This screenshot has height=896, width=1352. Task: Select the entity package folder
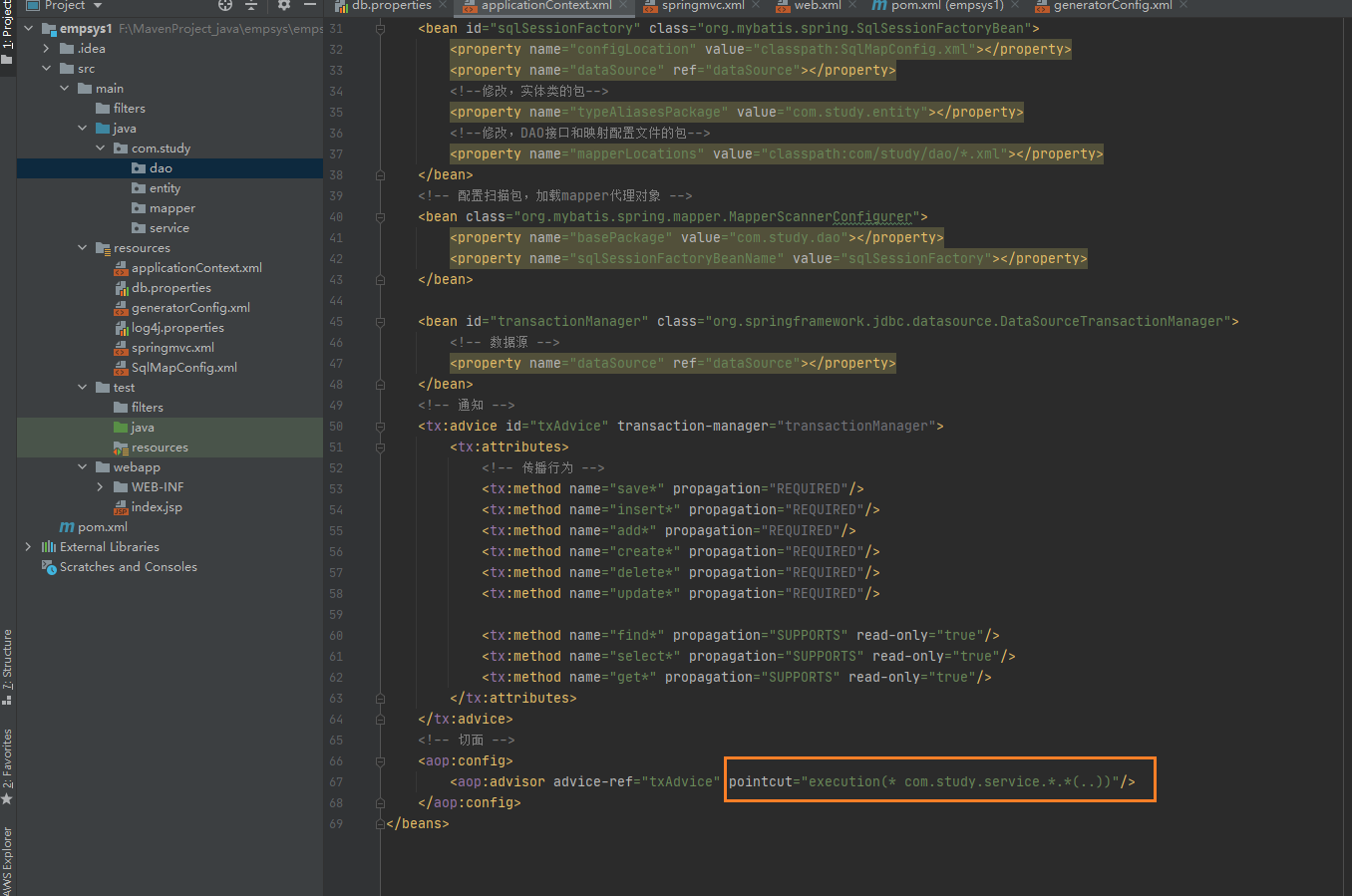(x=165, y=188)
